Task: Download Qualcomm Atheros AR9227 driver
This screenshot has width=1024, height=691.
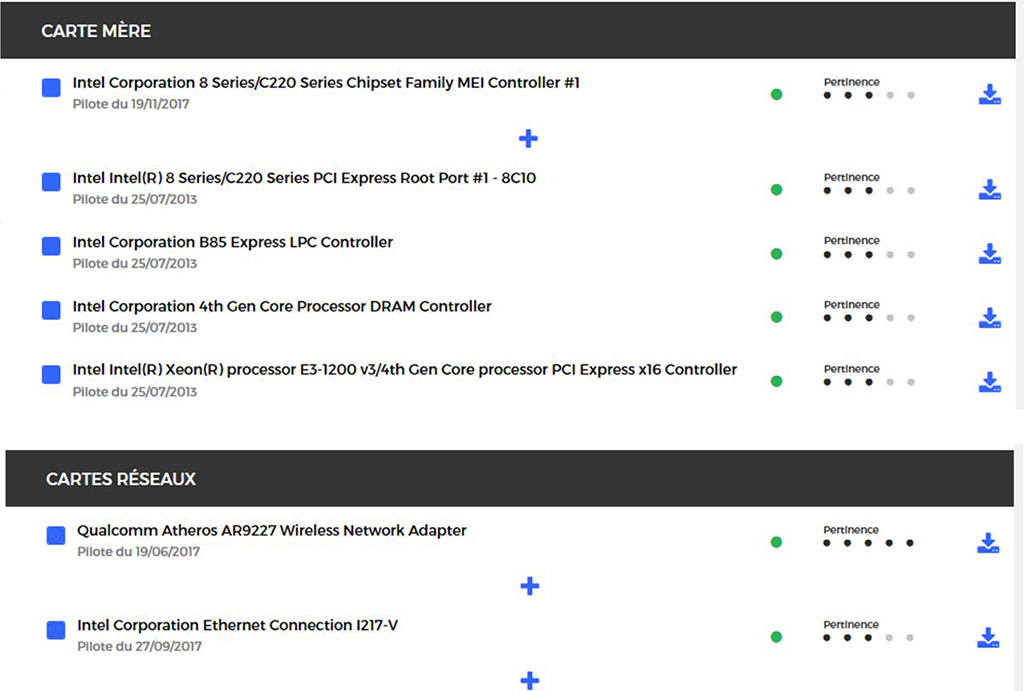Action: tap(988, 543)
